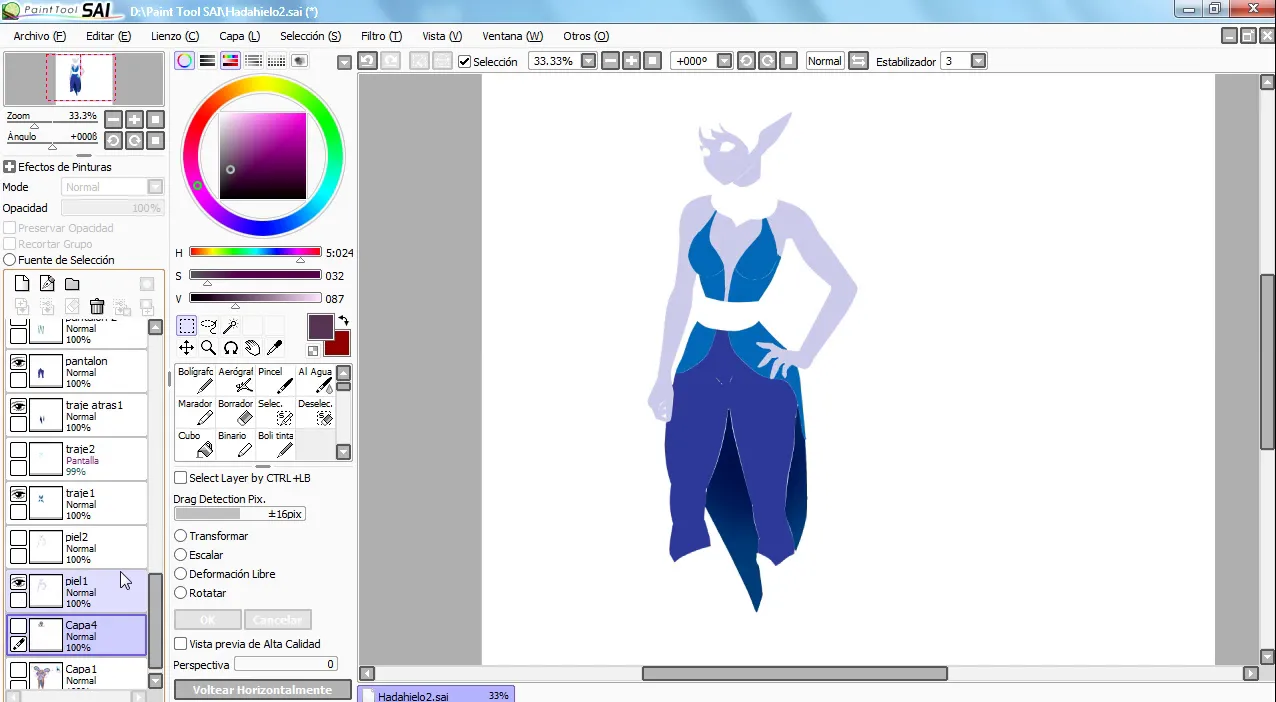Select the Eyedropper color picker tool
This screenshot has width=1276, height=702.
point(274,348)
